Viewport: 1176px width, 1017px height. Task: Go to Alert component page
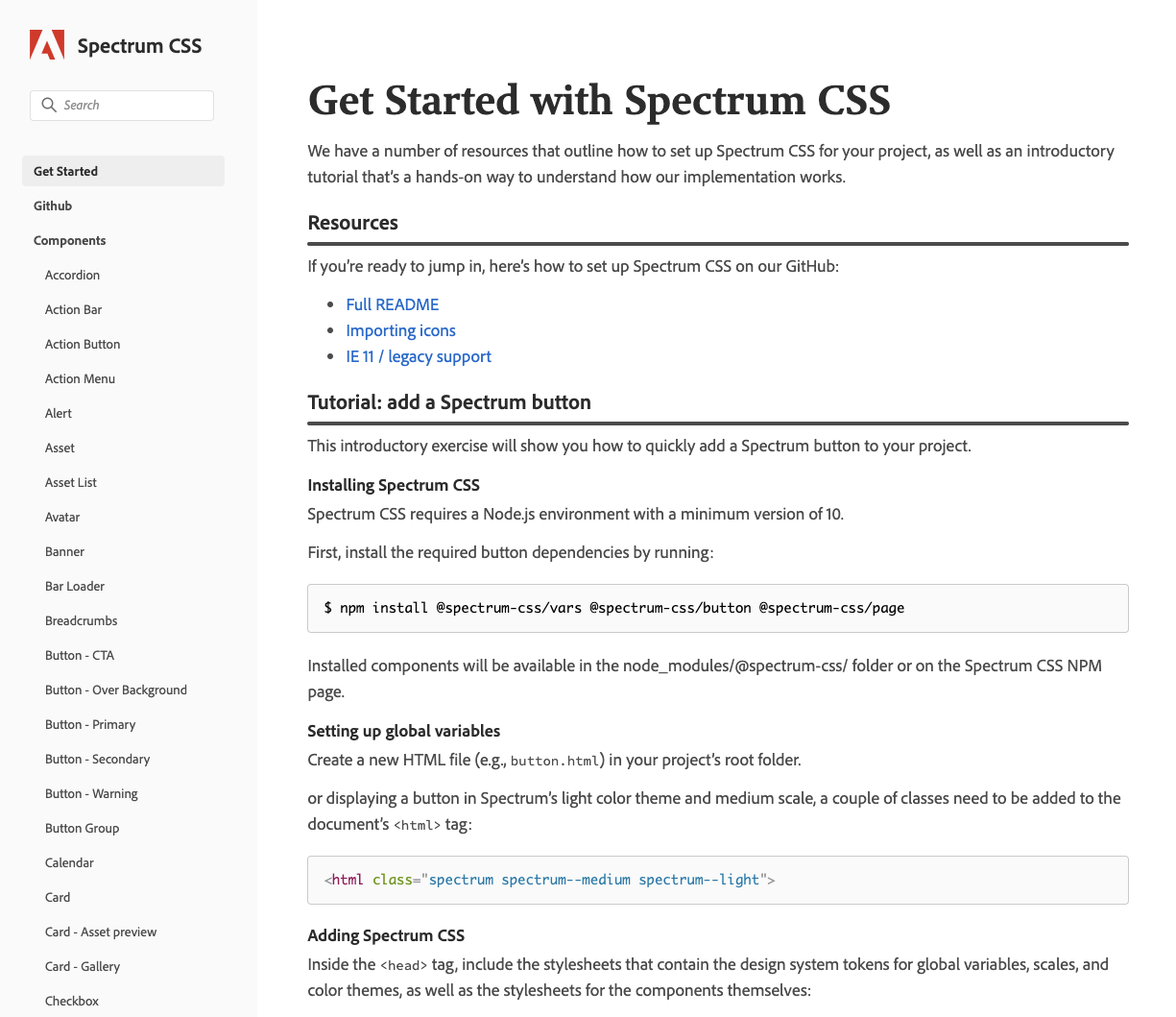[x=59, y=413]
